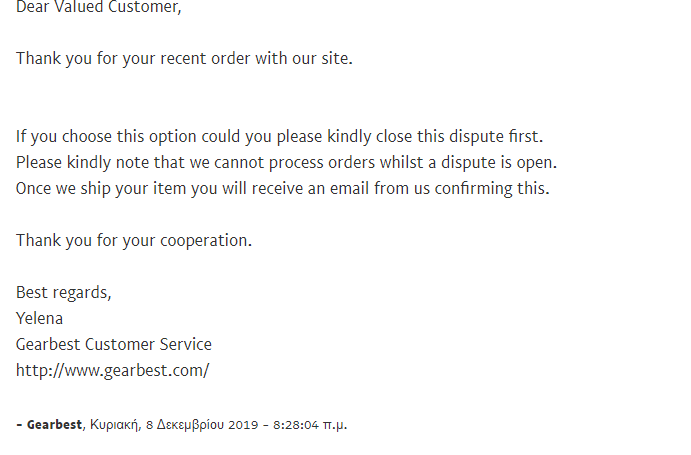The width and height of the screenshot is (691, 455).
Task: Click the 'Thank you for your recent order' sentence
Action: pyautogui.click(x=184, y=59)
